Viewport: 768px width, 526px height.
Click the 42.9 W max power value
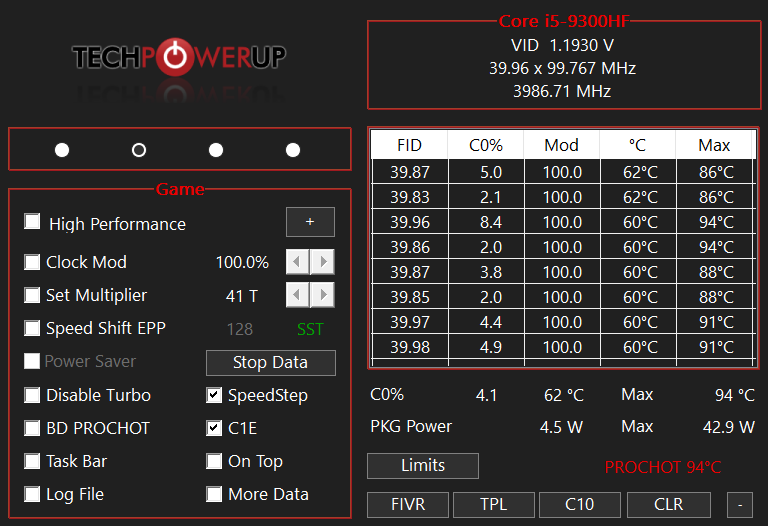click(x=729, y=427)
